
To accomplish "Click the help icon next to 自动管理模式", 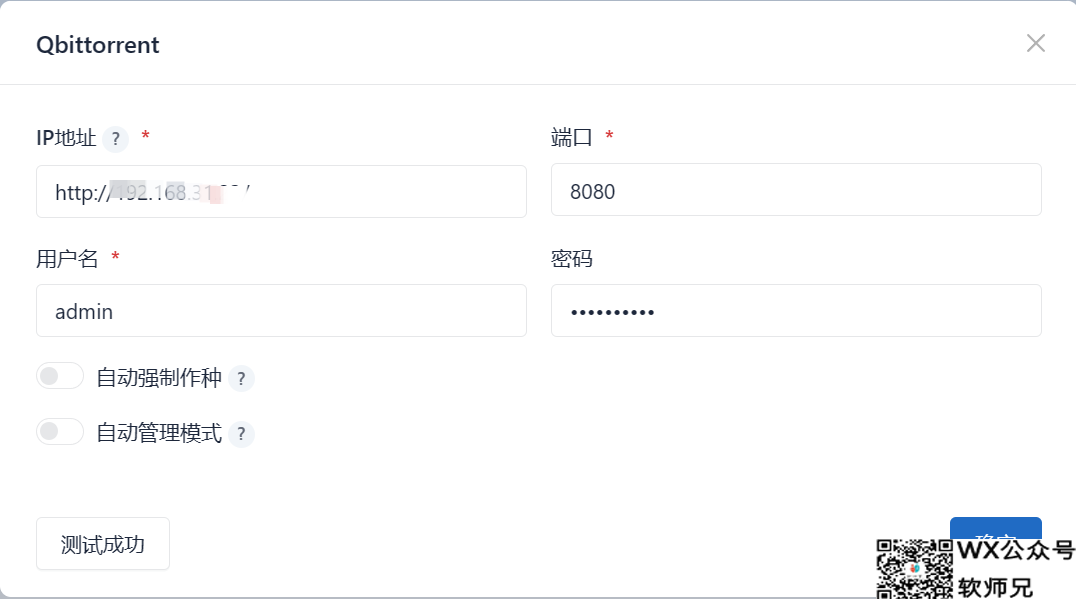I will coord(241,434).
